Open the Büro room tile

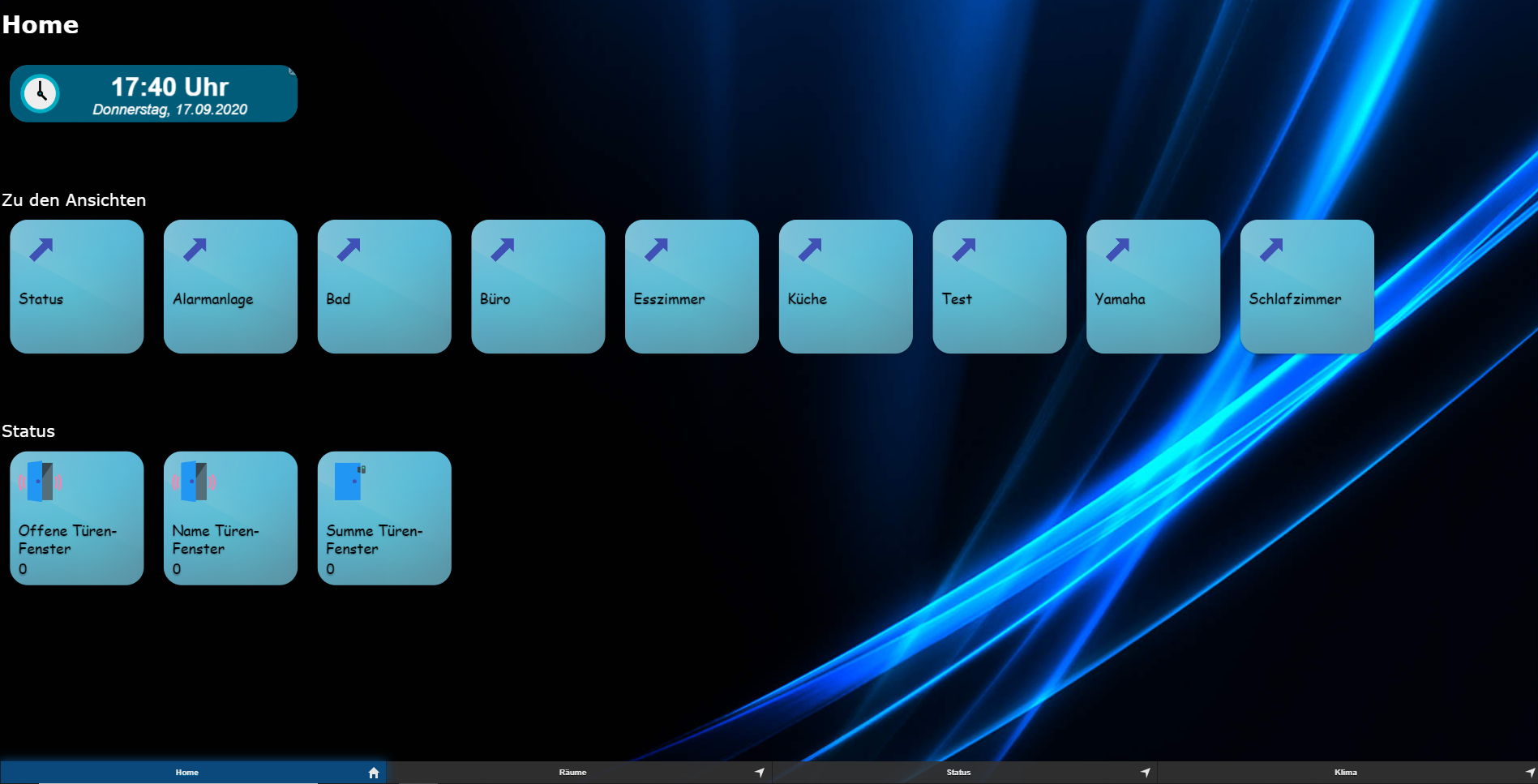(x=538, y=286)
